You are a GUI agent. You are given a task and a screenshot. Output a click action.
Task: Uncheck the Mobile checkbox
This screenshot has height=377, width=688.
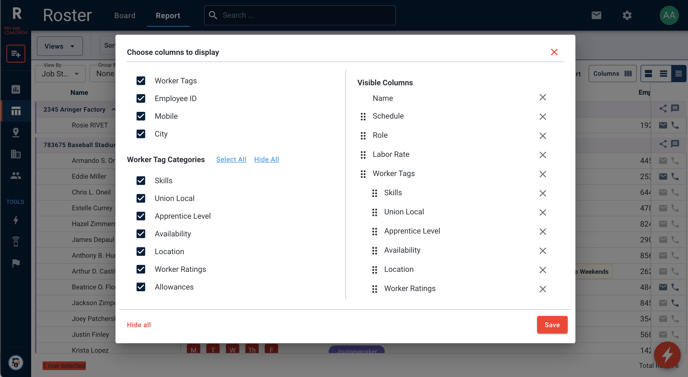coord(140,116)
